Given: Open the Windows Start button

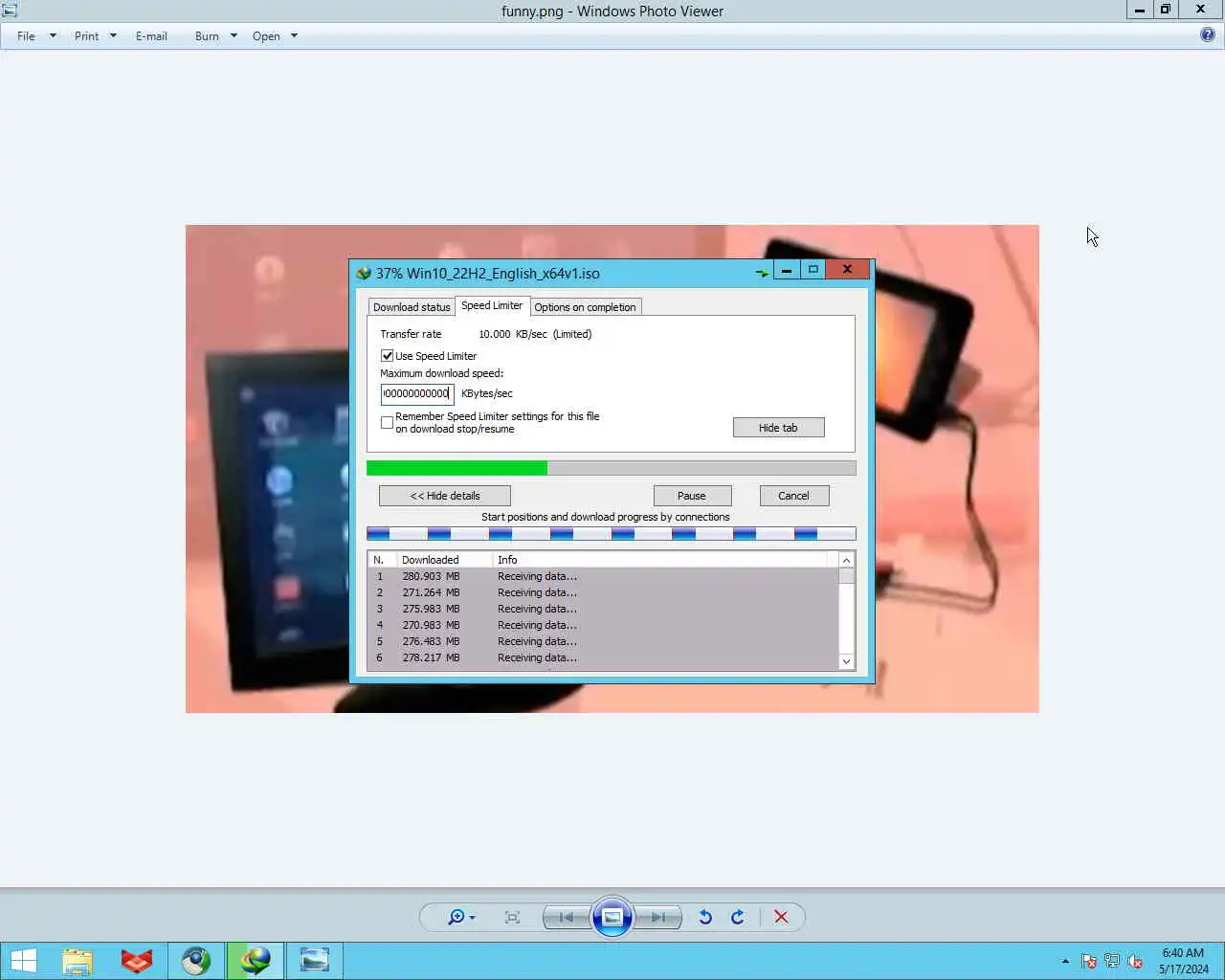Looking at the screenshot, I should 23,961.
